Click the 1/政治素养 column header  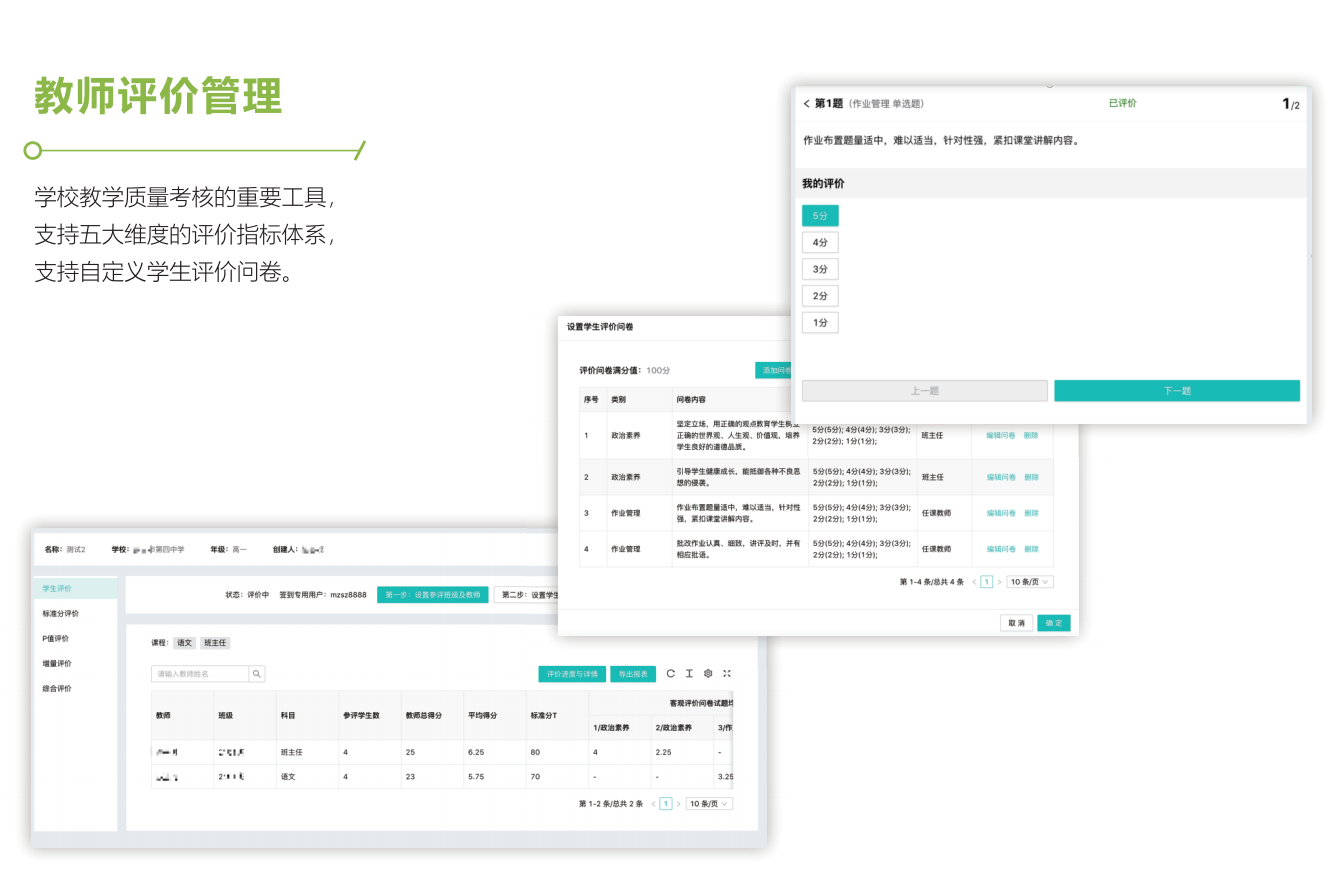620,728
